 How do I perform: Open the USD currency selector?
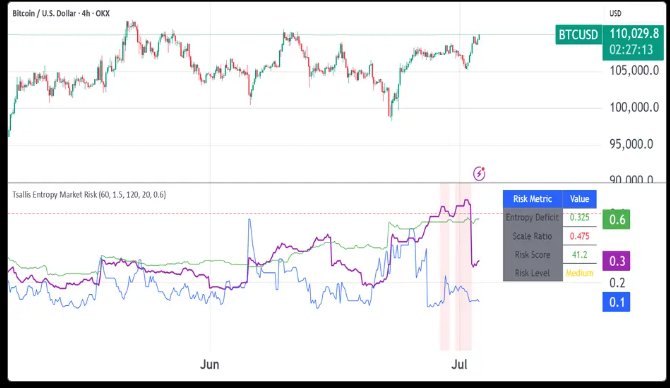[x=615, y=13]
